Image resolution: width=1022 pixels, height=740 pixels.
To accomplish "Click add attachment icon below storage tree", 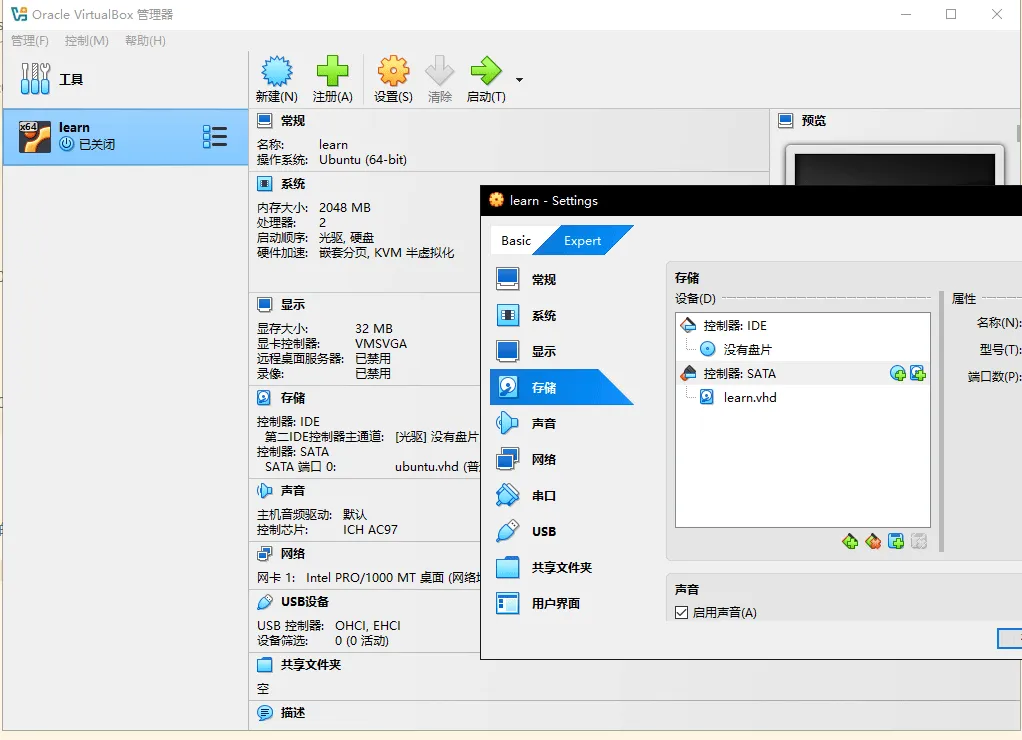I will click(x=896, y=541).
